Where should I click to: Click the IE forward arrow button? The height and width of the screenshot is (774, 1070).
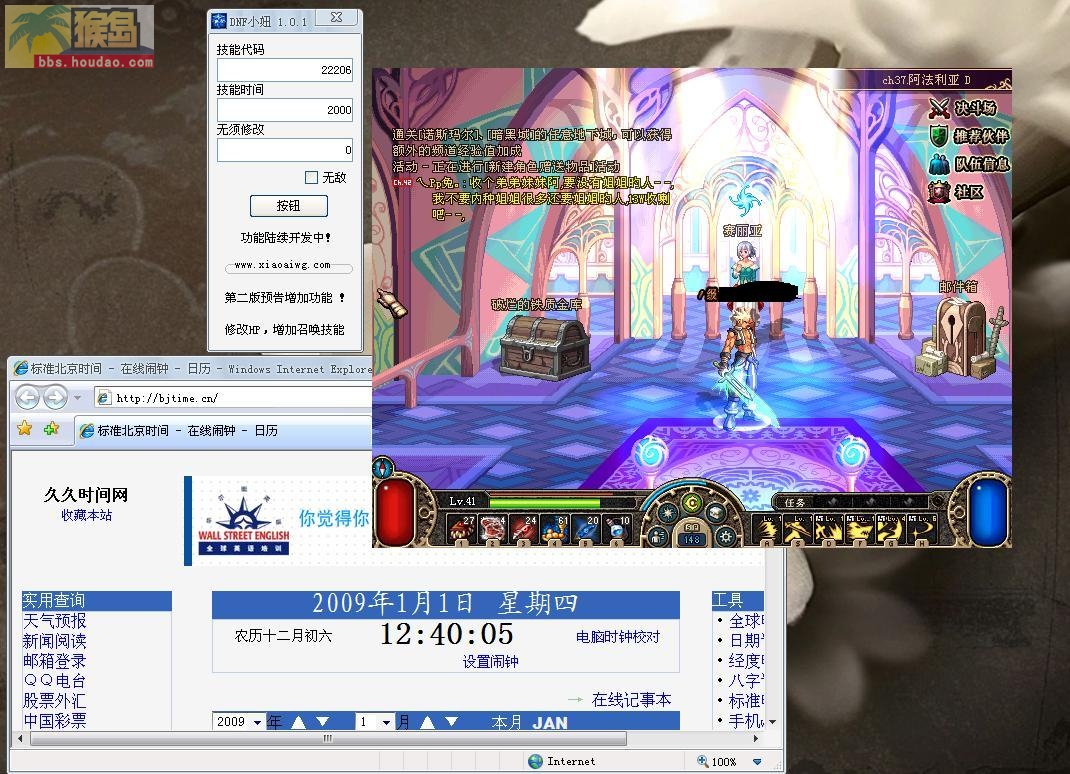tap(56, 397)
